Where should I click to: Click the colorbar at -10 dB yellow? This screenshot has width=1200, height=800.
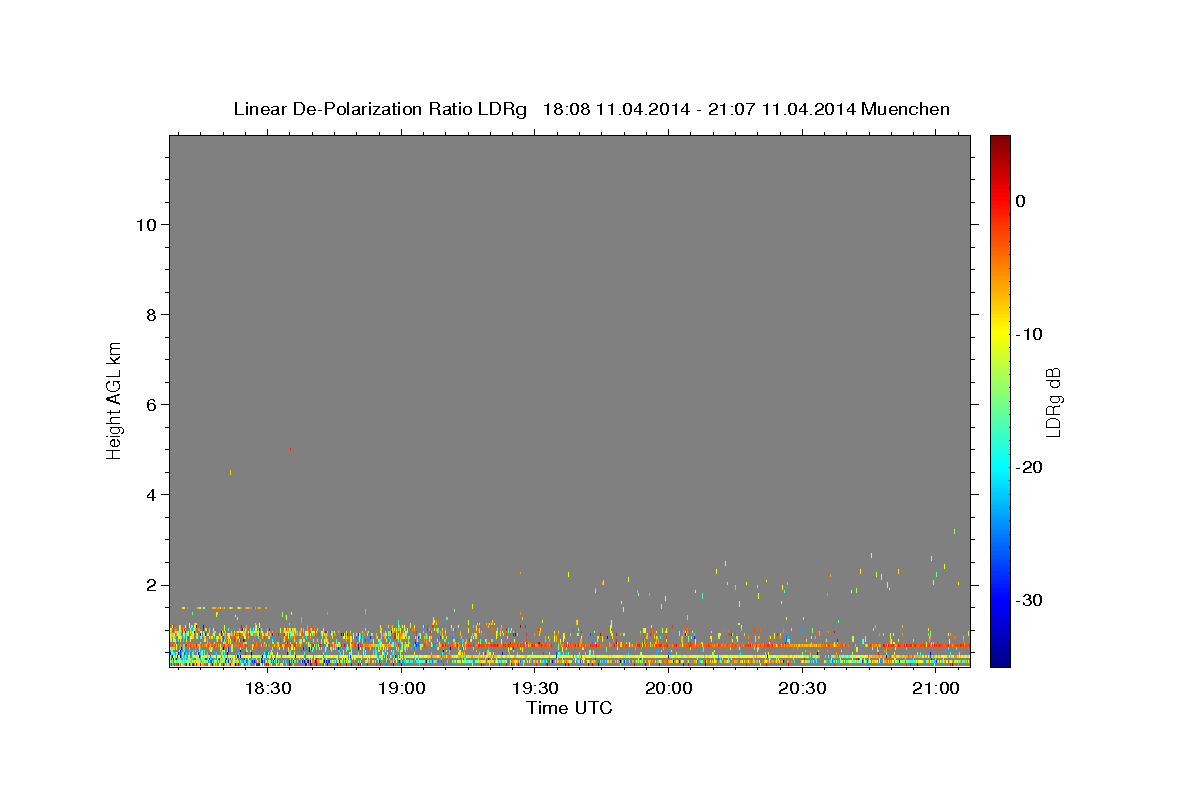(x=1000, y=334)
